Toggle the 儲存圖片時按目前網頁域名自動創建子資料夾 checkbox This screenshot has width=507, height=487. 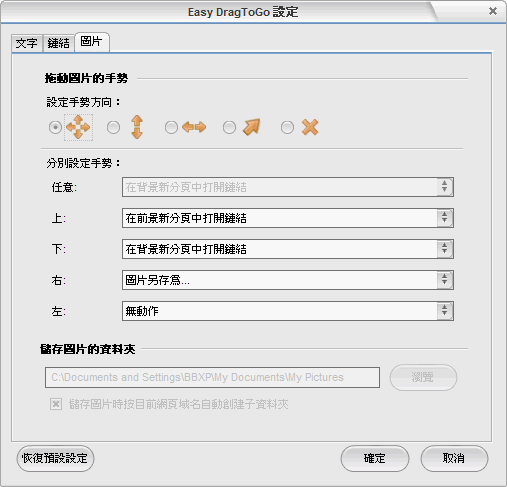click(56, 404)
